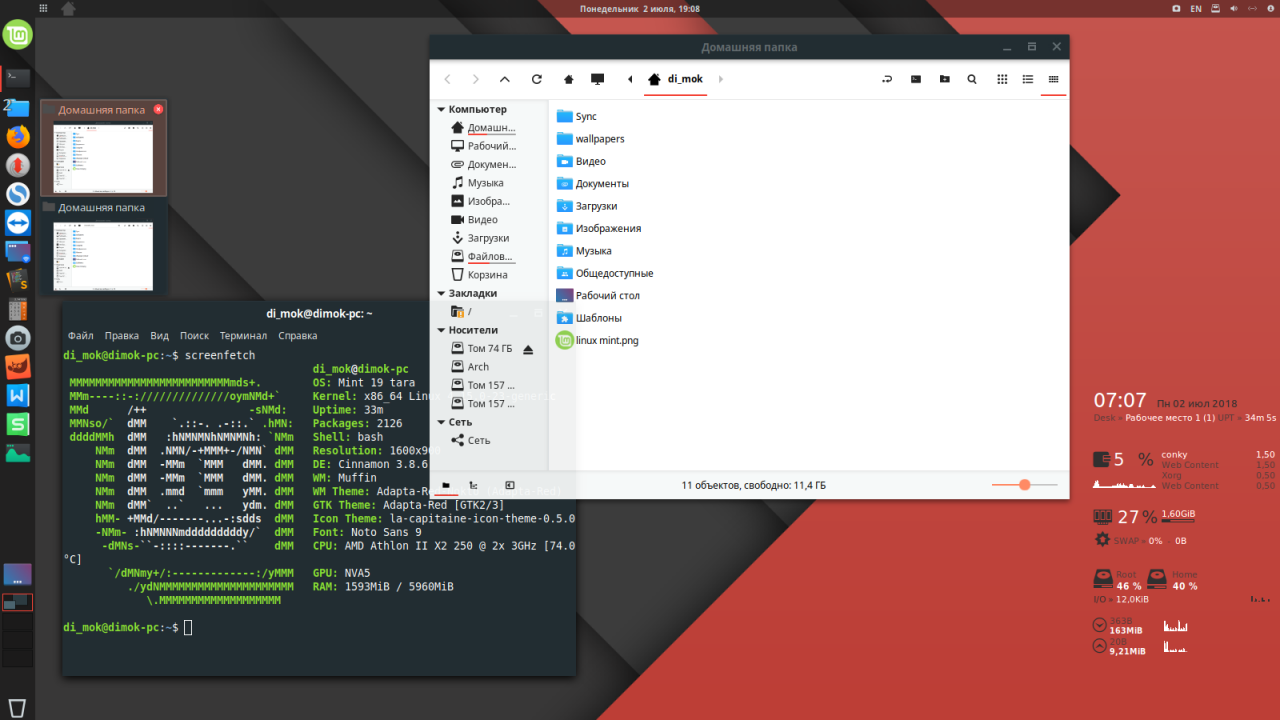
Task: Switch to list view
Action: (x=1027, y=79)
